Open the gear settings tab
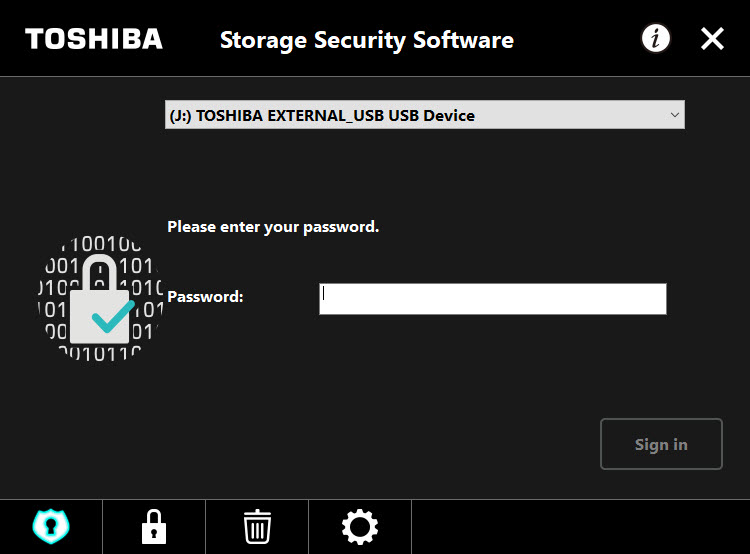The width and height of the screenshot is (750, 554). click(360, 527)
